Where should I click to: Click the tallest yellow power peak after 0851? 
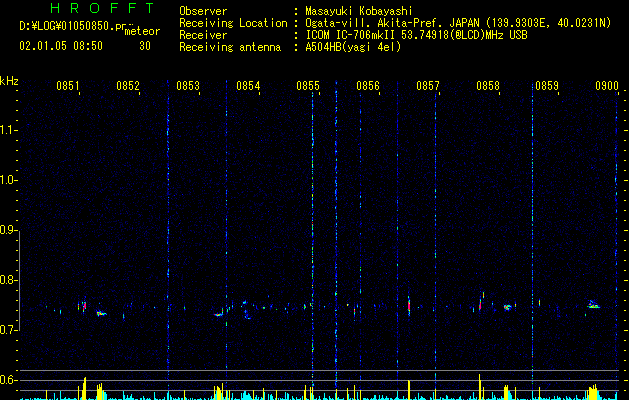[x=84, y=388]
